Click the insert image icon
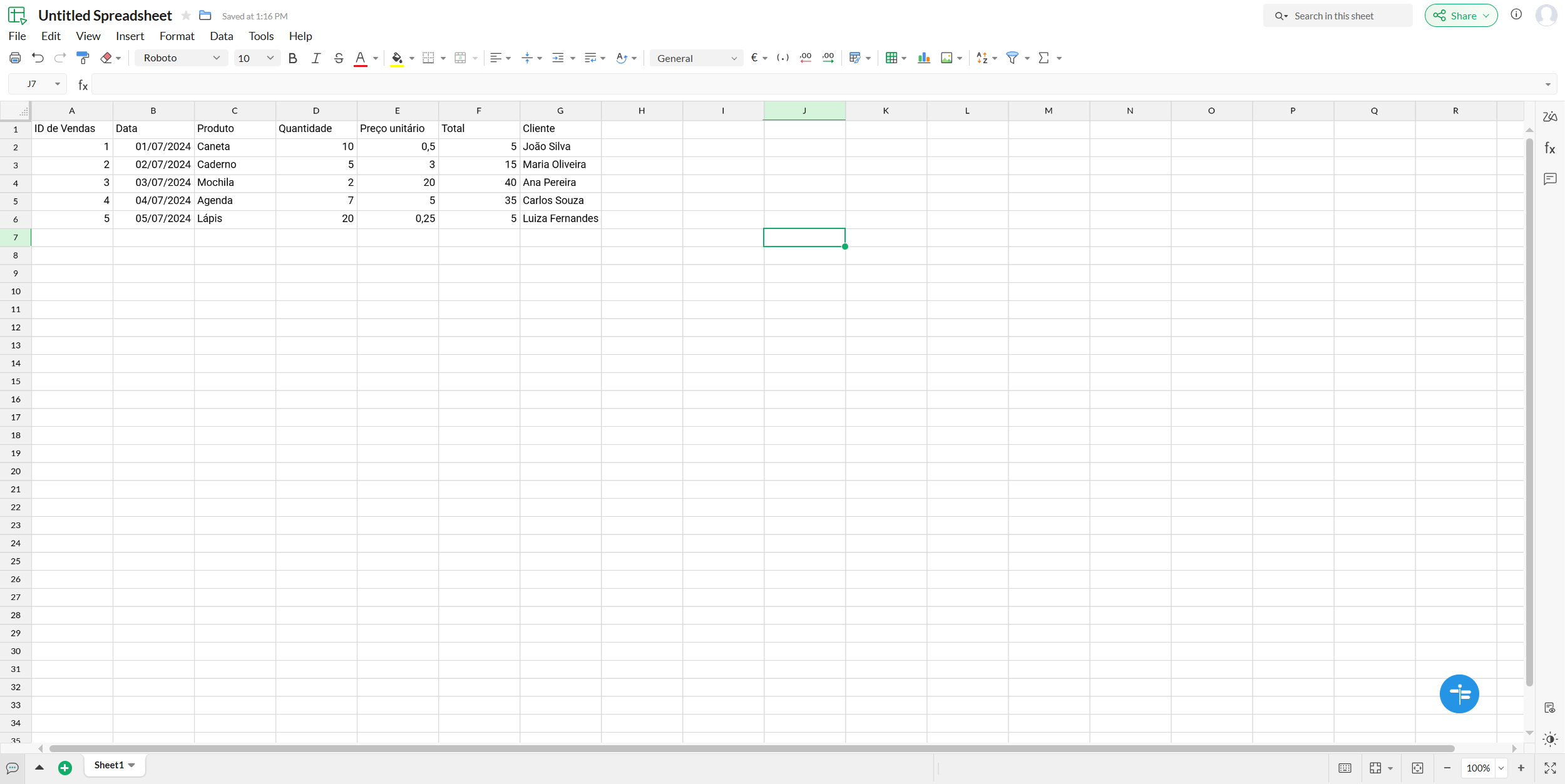1565x784 pixels. [x=947, y=58]
